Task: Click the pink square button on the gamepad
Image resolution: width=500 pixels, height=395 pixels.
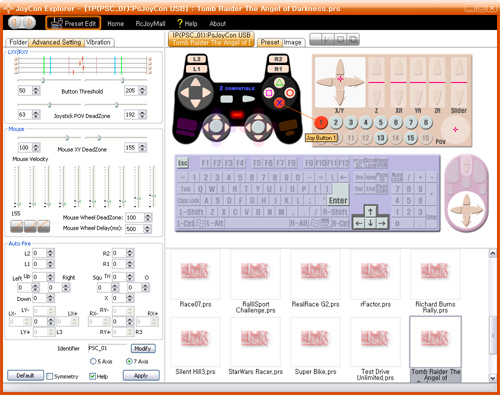Action: (x=269, y=93)
